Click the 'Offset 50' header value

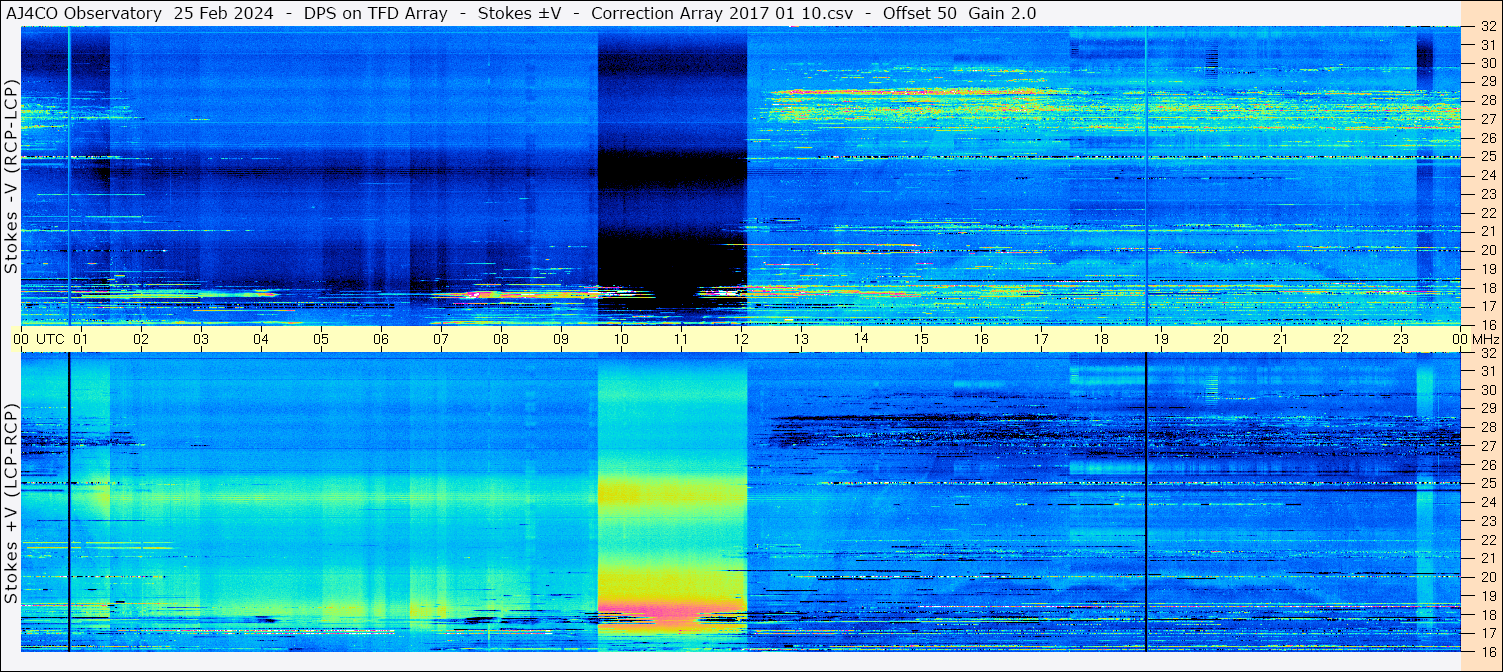918,13
